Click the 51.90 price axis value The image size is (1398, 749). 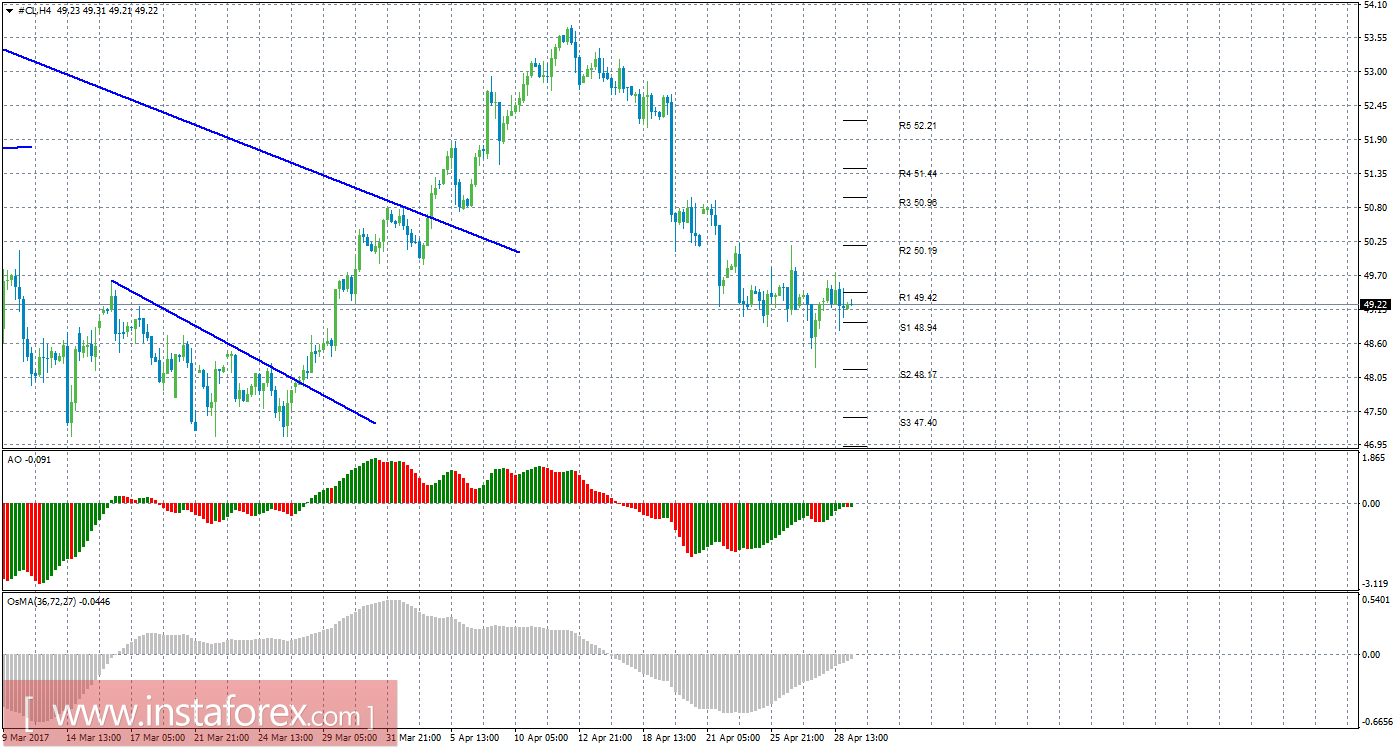1374,140
